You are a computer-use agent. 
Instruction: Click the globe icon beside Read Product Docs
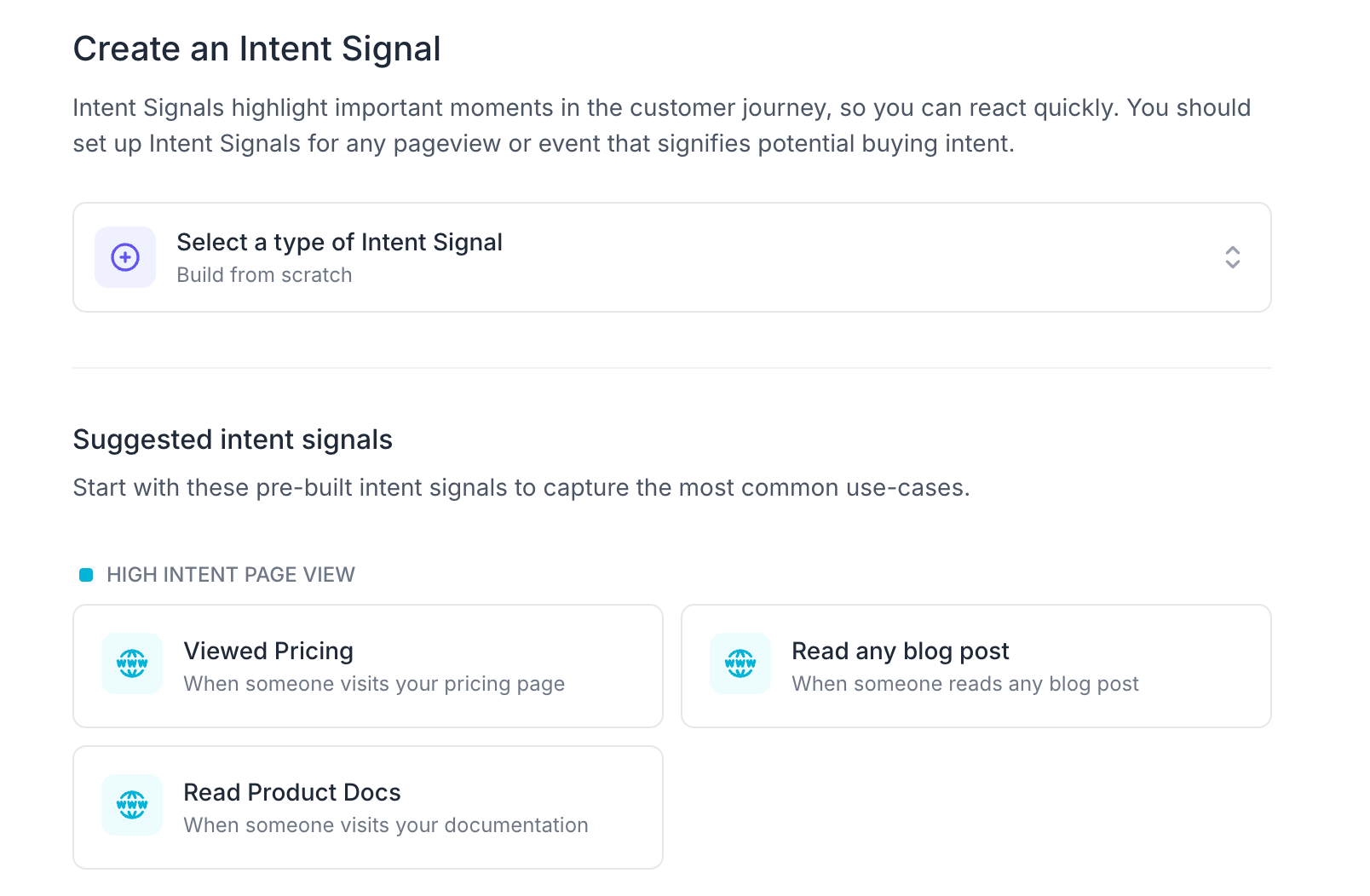[132, 805]
